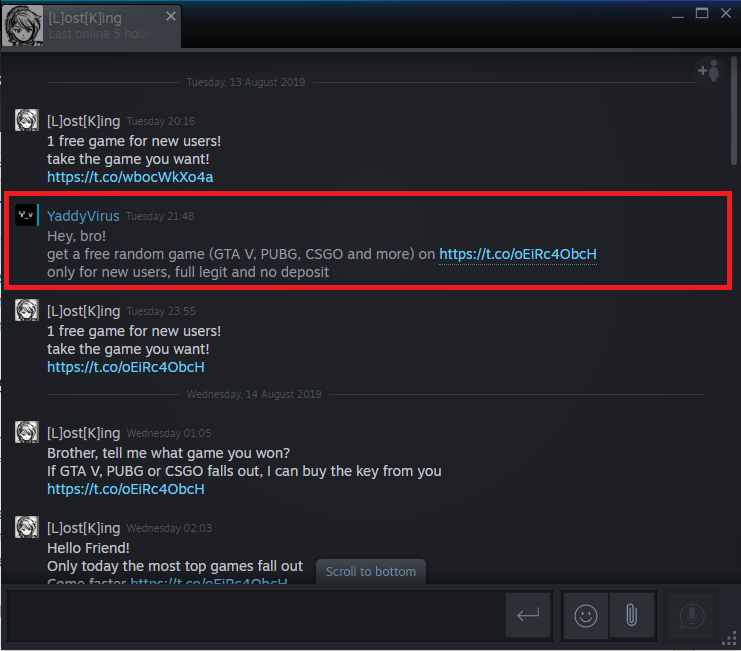The width and height of the screenshot is (741, 651).
Task: Click [L]ost[K]ing avatar at Tuesday 20:16 message
Action: pos(26,120)
